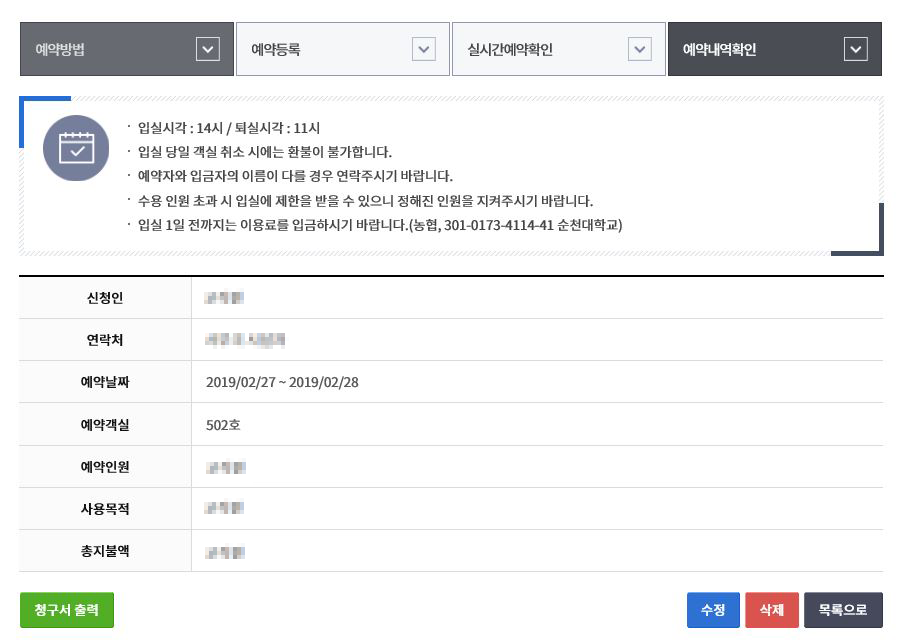Expand the 예약내역확인 chevron arrow

coord(856,49)
